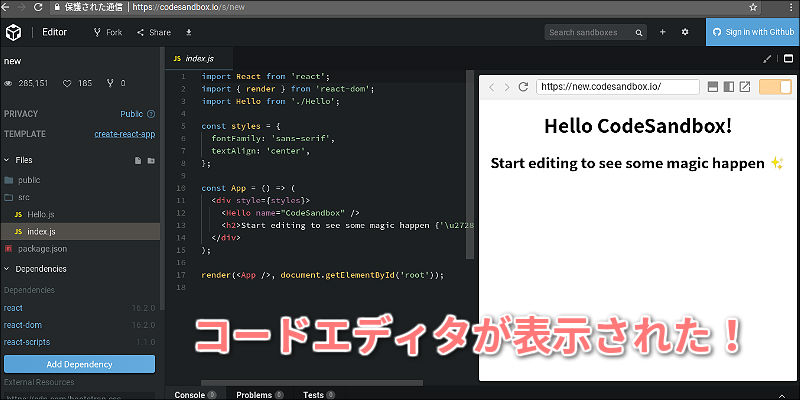The height and width of the screenshot is (400, 800).
Task: Sign in with Github
Action: click(x=753, y=32)
